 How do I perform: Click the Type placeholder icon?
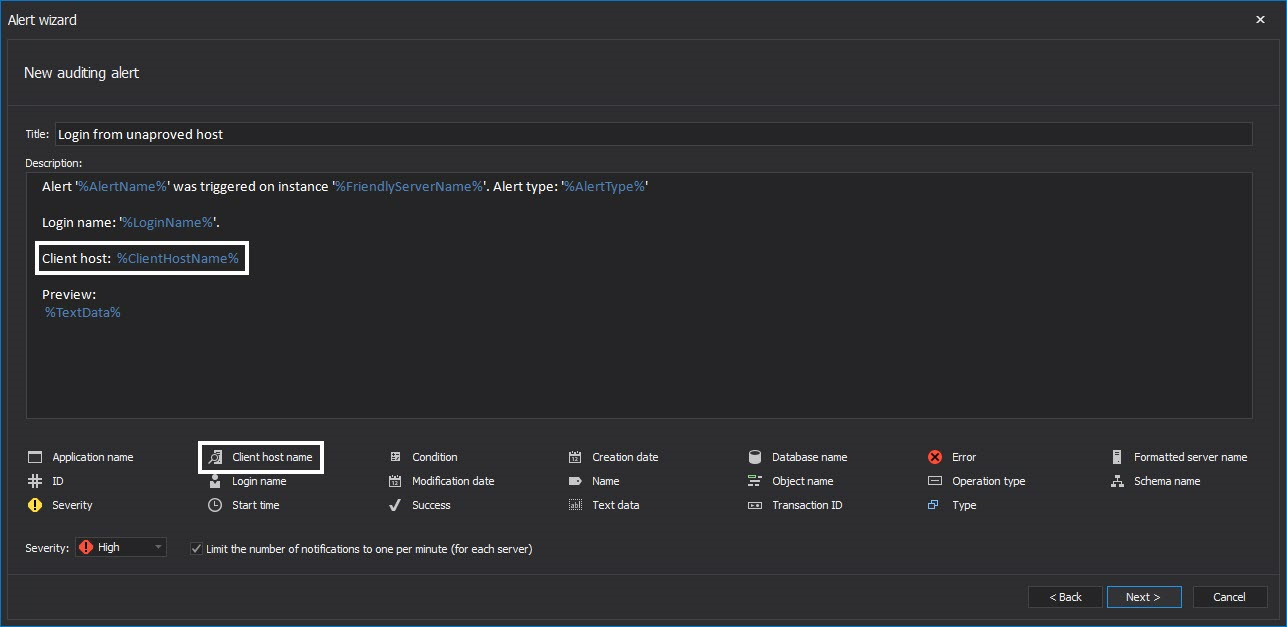(x=934, y=505)
